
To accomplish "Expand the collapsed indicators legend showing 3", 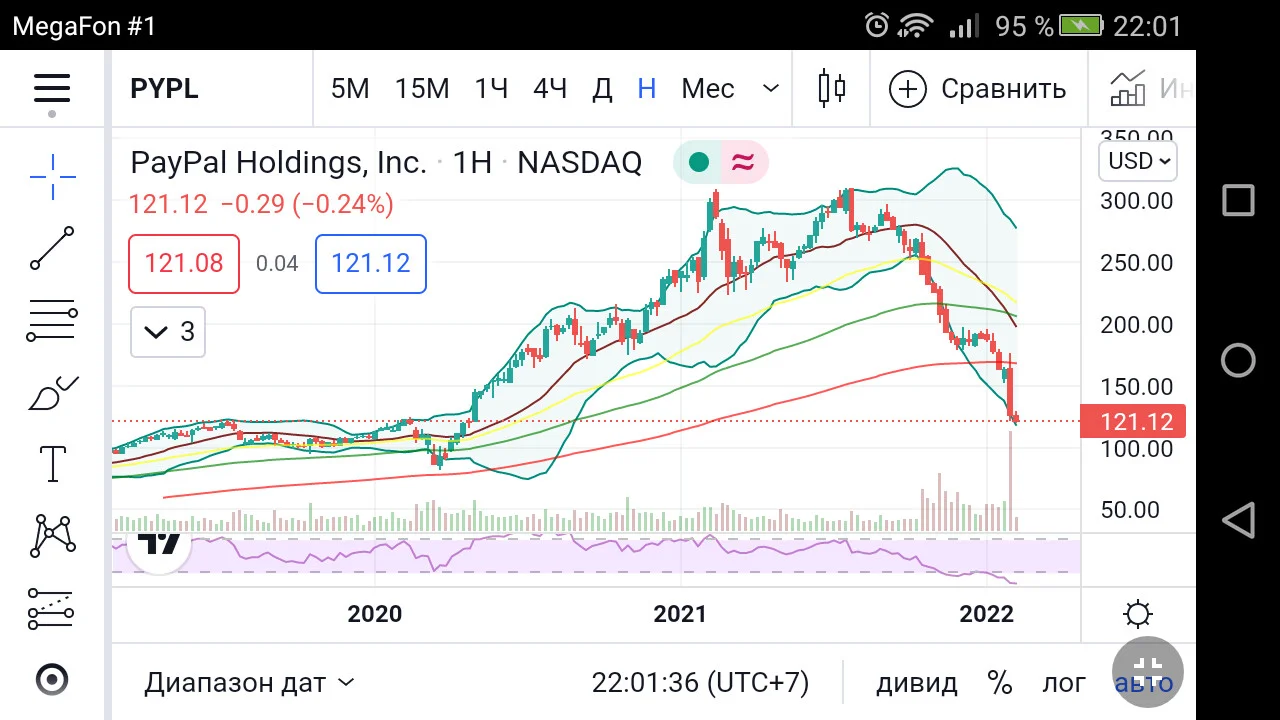I will pos(168,332).
